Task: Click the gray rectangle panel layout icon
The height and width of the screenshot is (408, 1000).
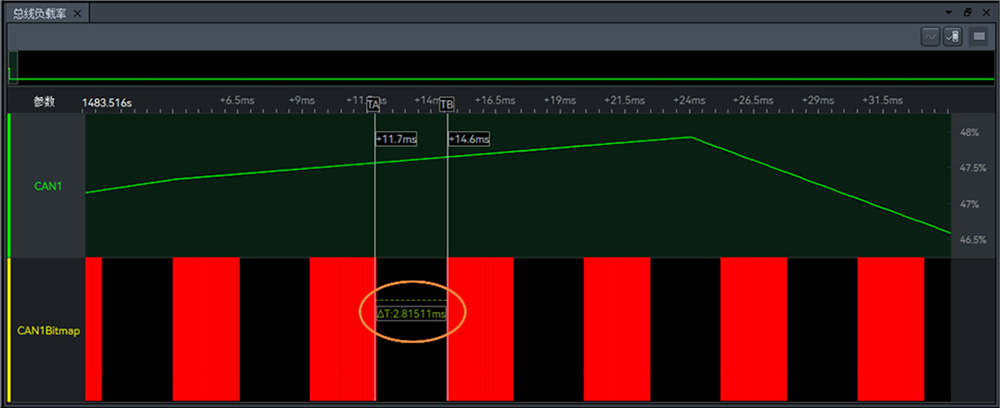Action: [x=979, y=36]
